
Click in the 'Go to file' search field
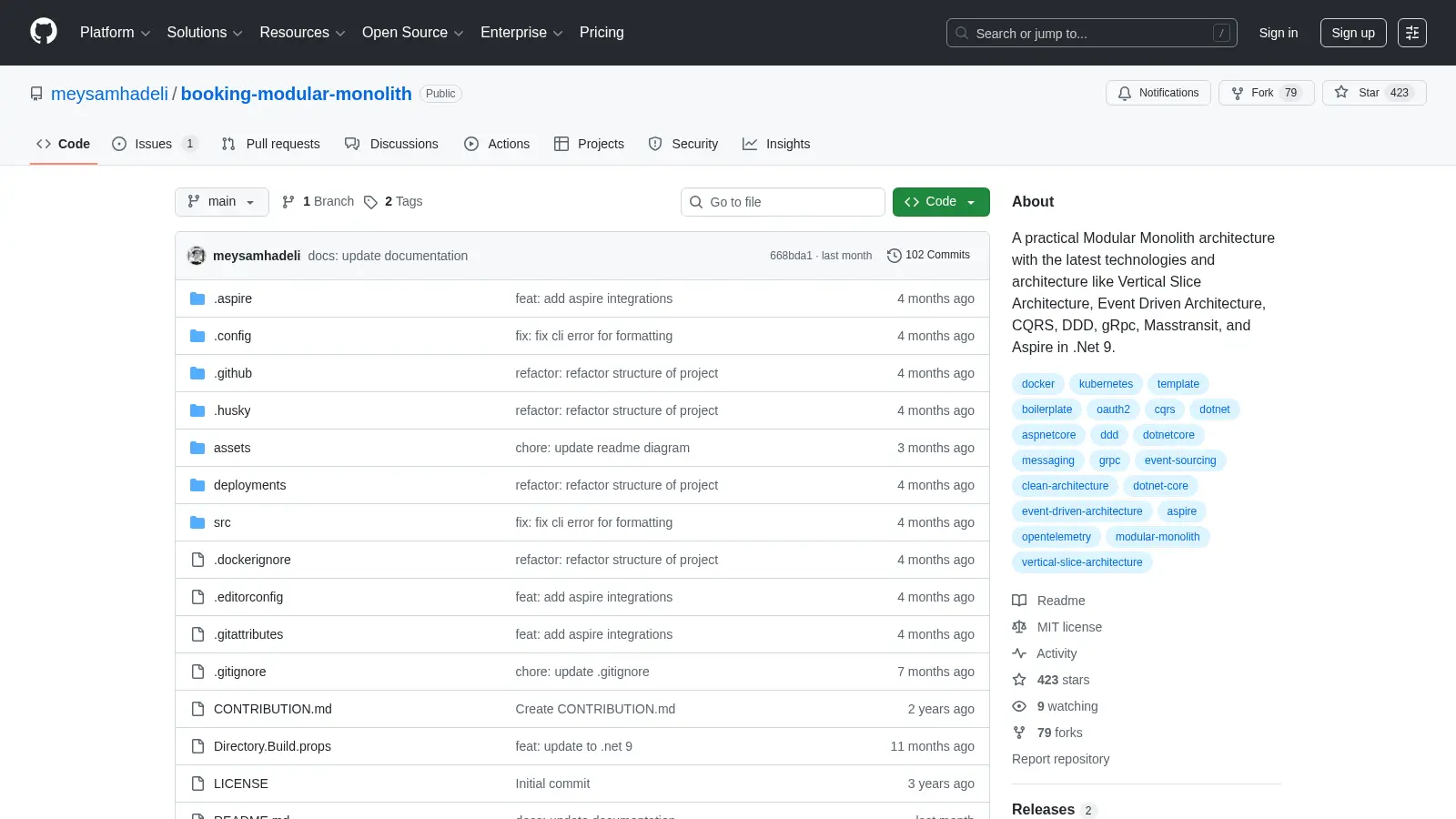coord(783,202)
